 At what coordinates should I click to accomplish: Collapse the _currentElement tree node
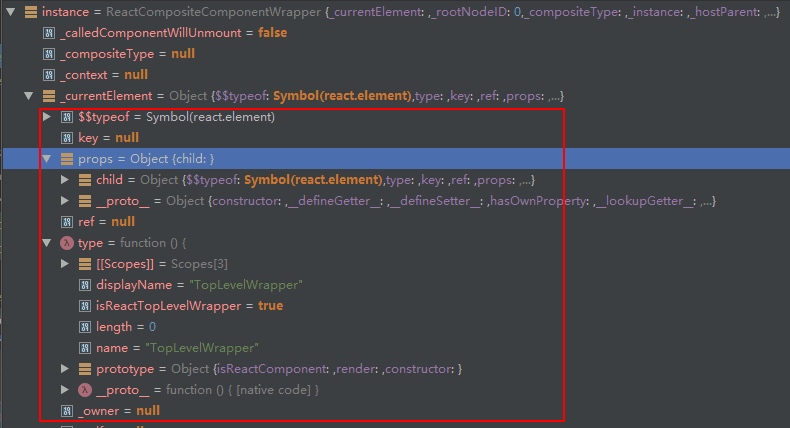(28, 96)
